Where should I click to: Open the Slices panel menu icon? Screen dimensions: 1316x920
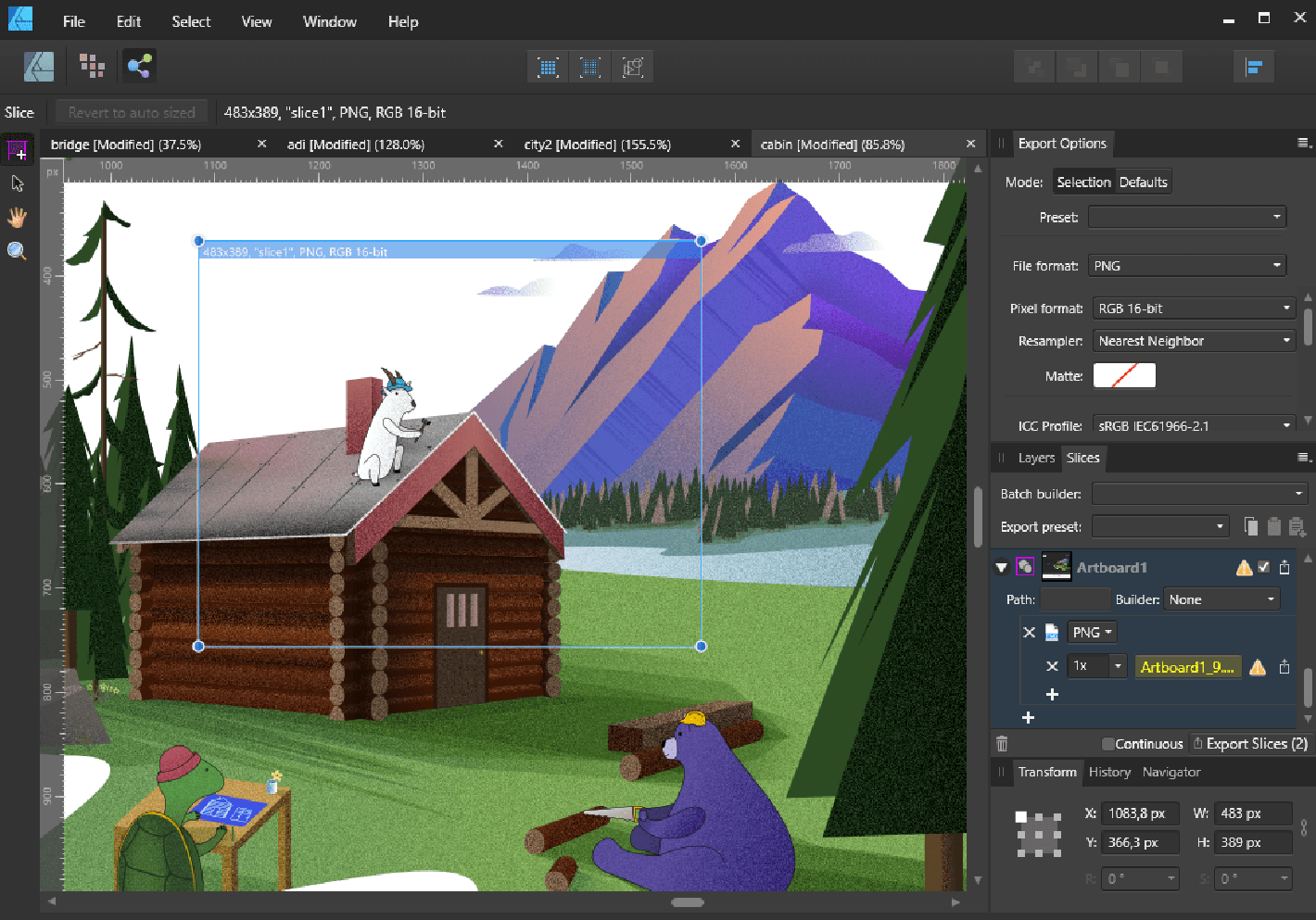pos(1304,457)
